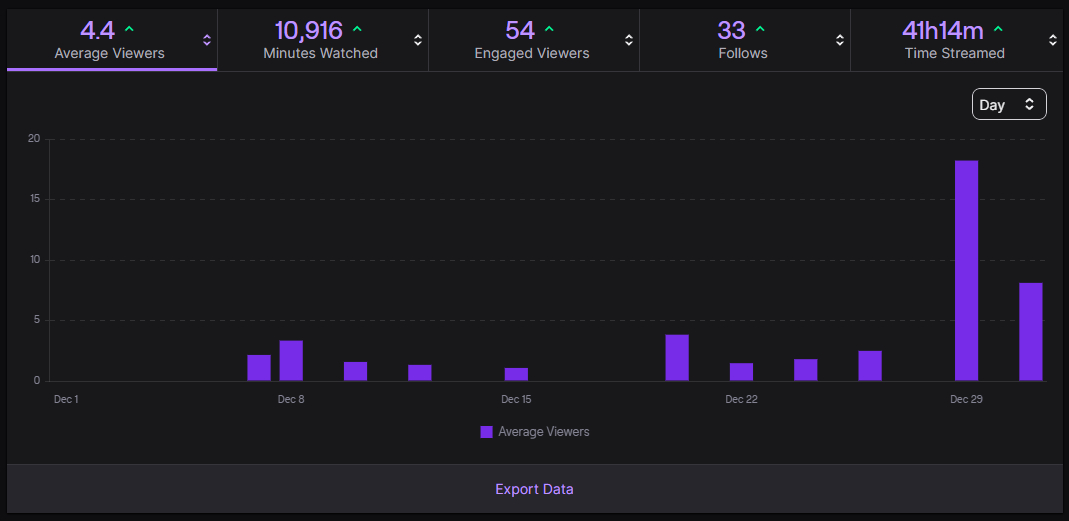Click the purple Average Viewers legend swatch
1069x521 pixels.
click(x=486, y=432)
